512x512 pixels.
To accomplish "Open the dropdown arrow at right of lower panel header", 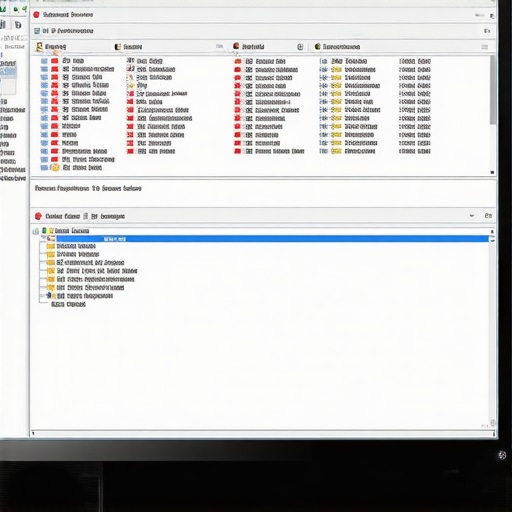I will 472,216.
